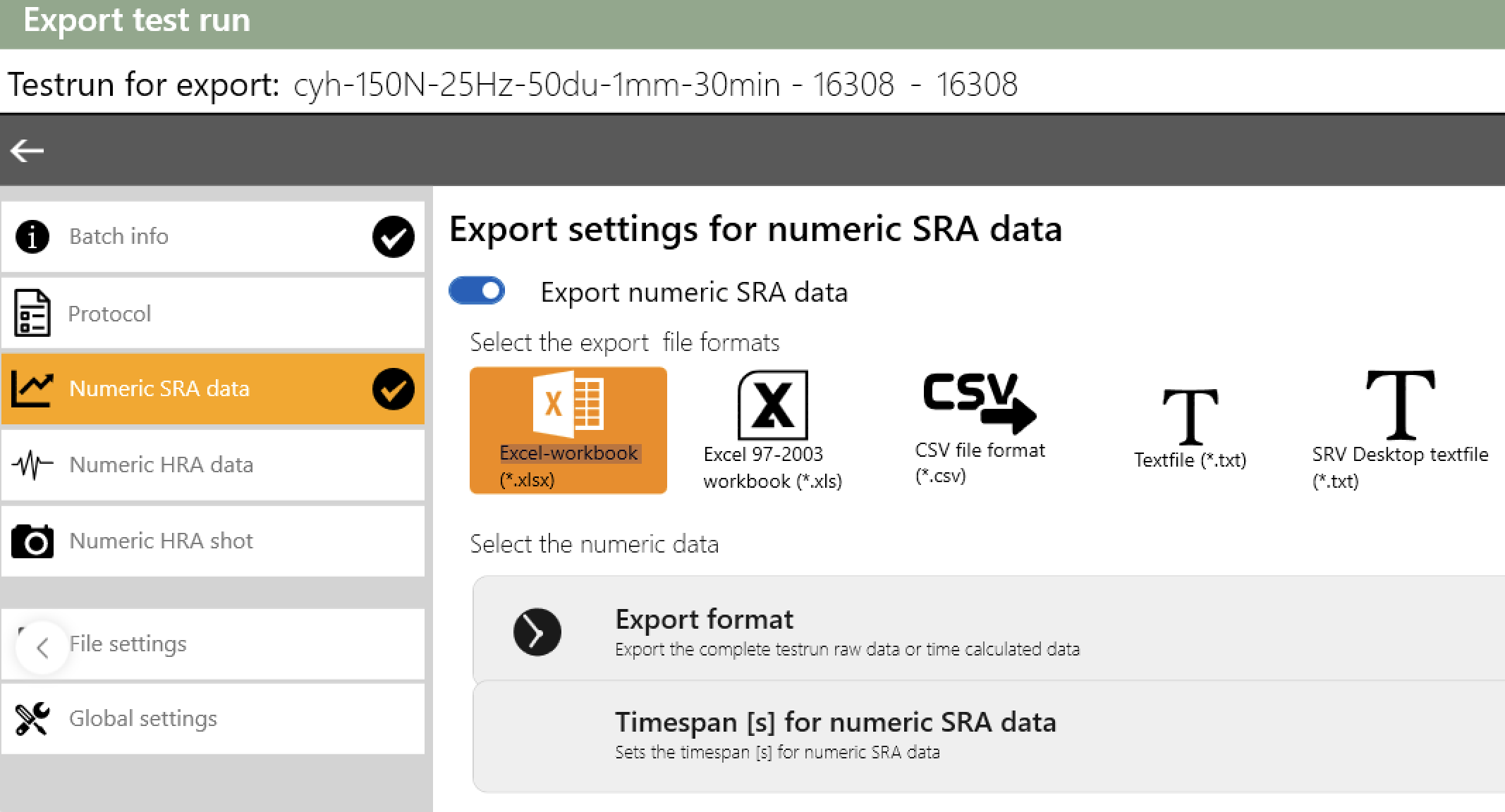This screenshot has width=1505, height=812.
Task: Click the Numeric HRA data waveform icon
Action: pyautogui.click(x=32, y=465)
